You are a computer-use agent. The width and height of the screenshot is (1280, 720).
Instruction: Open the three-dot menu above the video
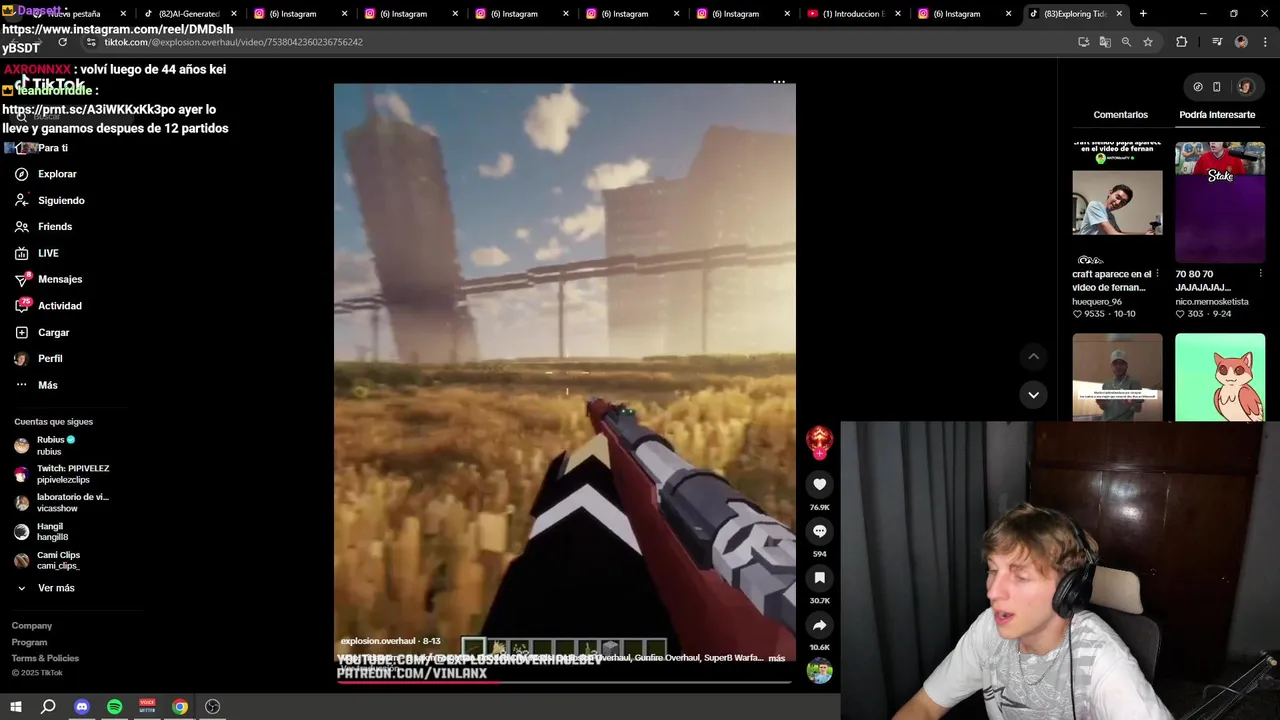tap(779, 82)
